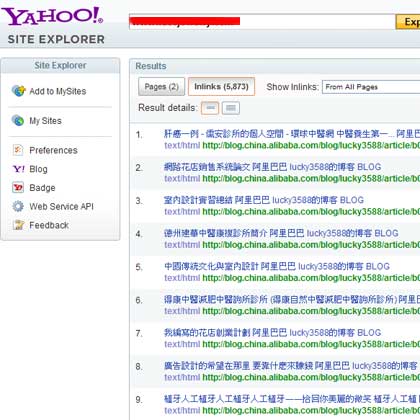Open result 3 title link
The image size is (420, 420).
coord(264,200)
